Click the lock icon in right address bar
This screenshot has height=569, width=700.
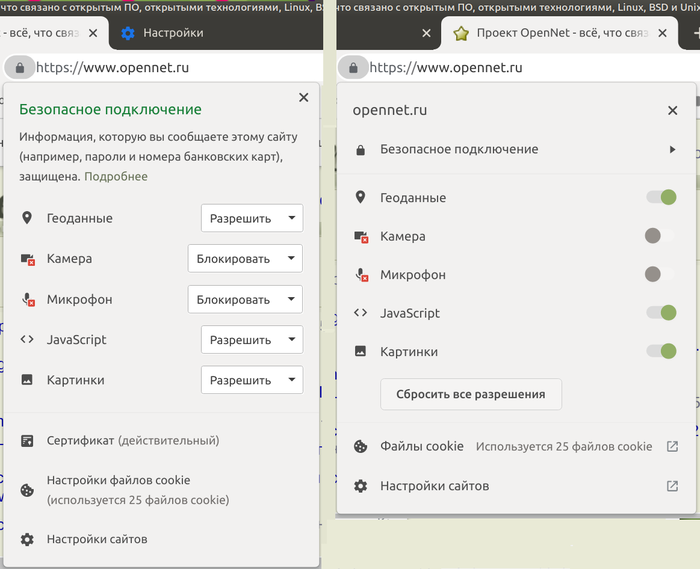[x=352, y=68]
